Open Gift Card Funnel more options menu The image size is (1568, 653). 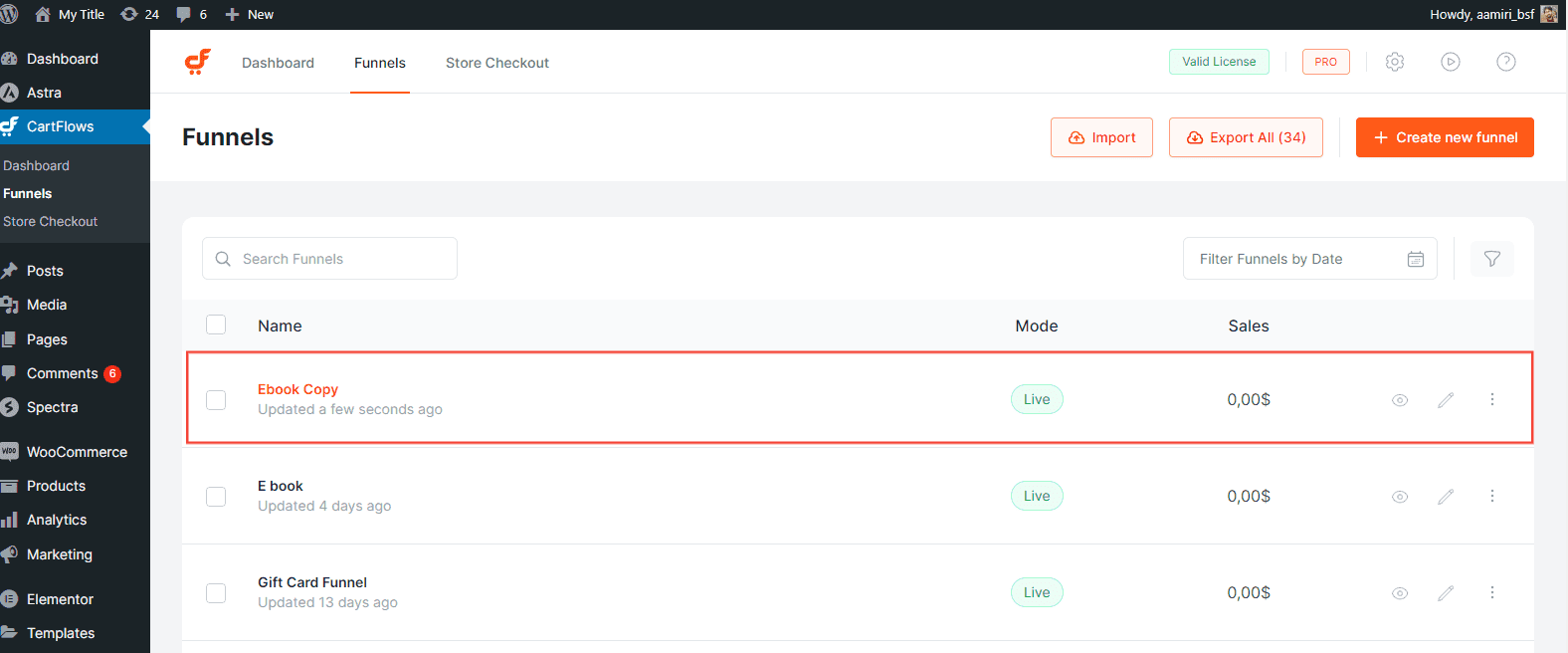[1492, 592]
